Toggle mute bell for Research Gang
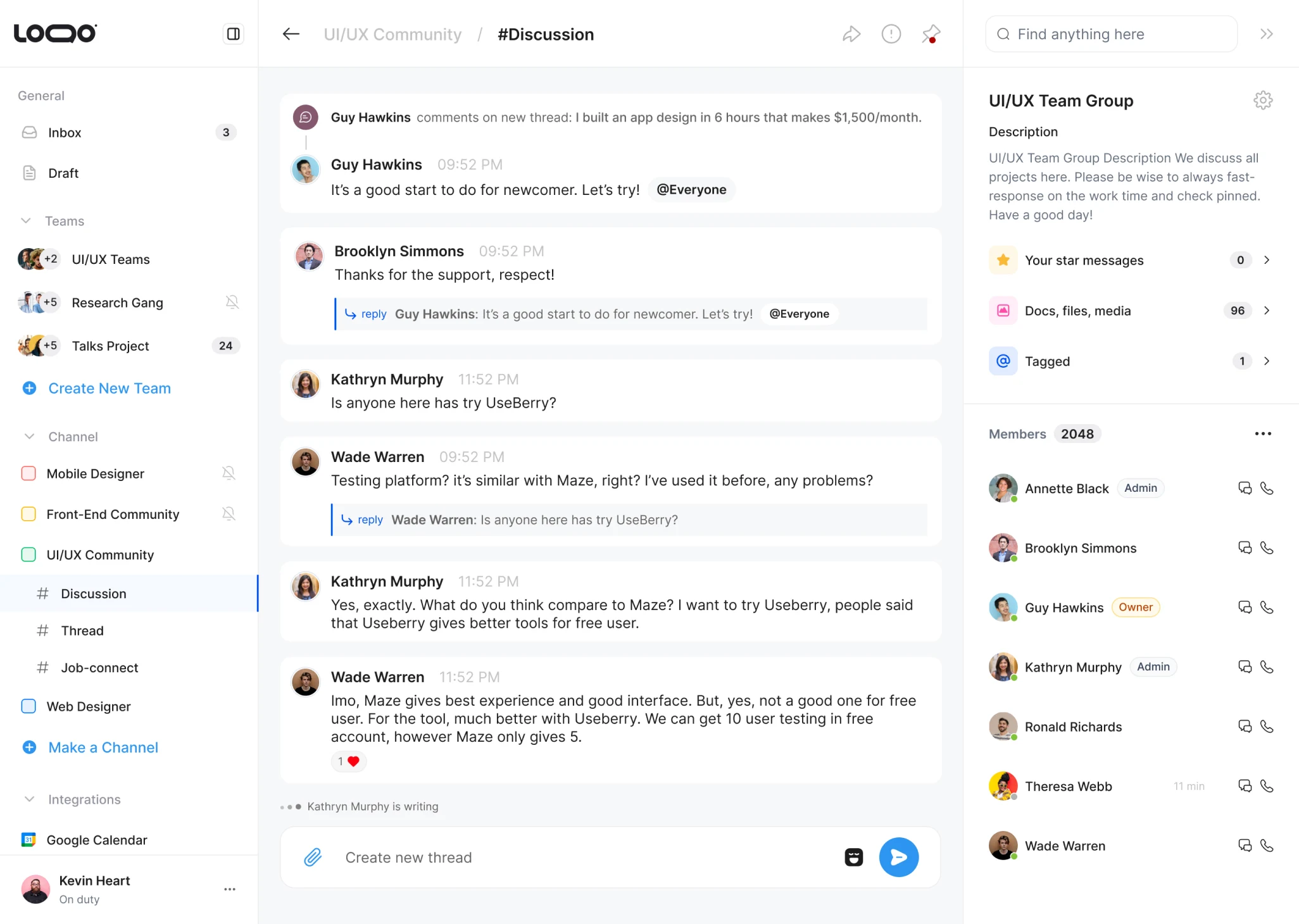The width and height of the screenshot is (1299, 924). 232,303
